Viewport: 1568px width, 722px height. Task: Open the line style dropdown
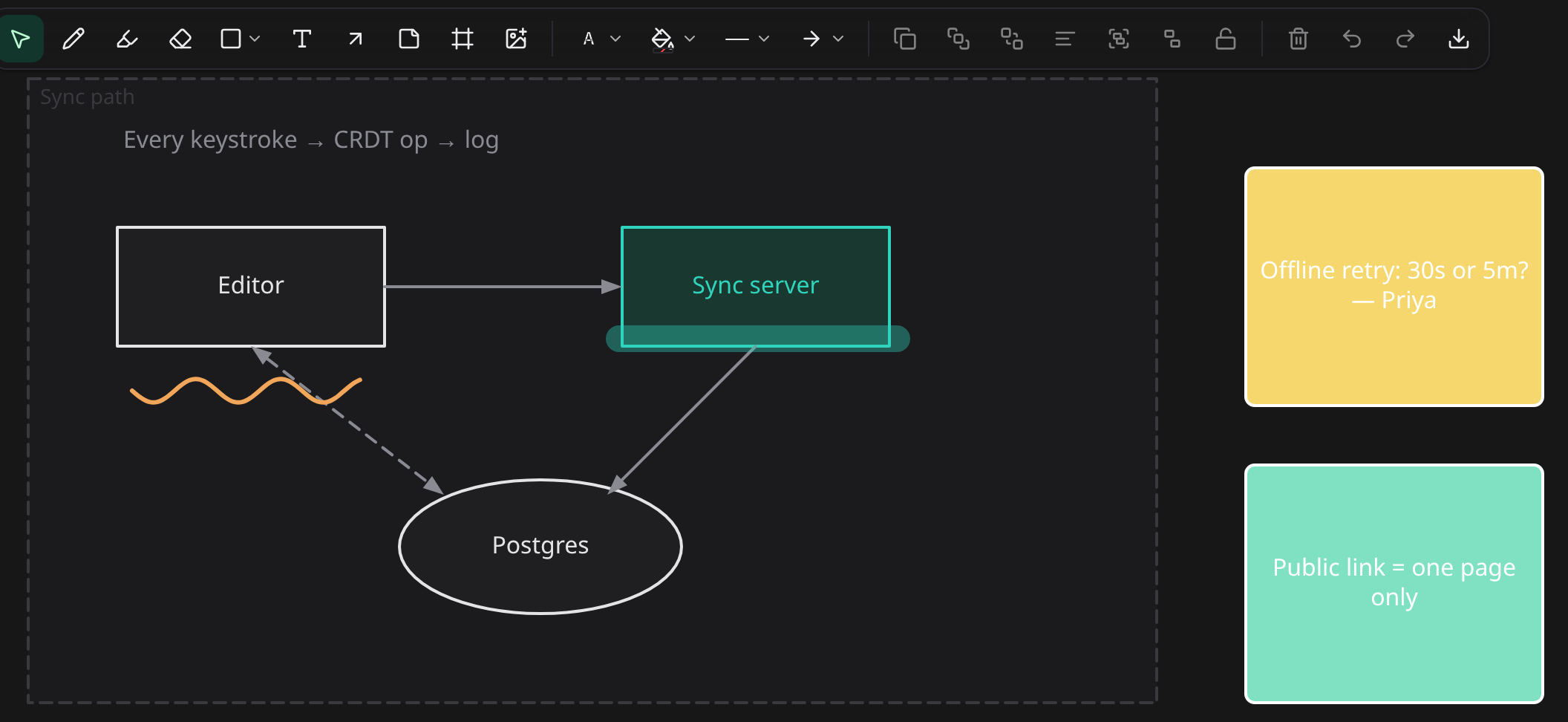tap(746, 39)
